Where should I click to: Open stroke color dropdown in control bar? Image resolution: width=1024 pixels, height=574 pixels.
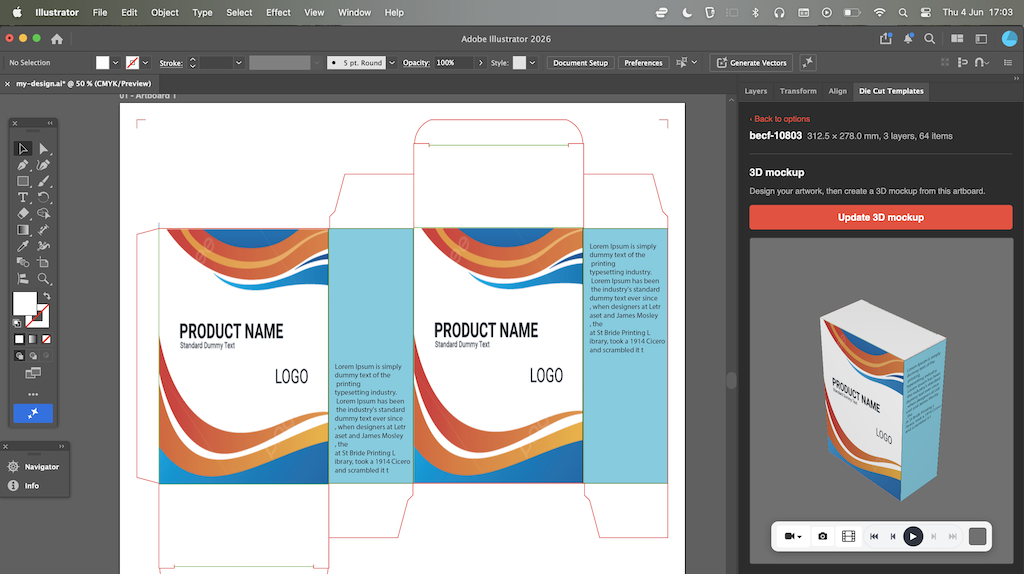click(x=146, y=63)
